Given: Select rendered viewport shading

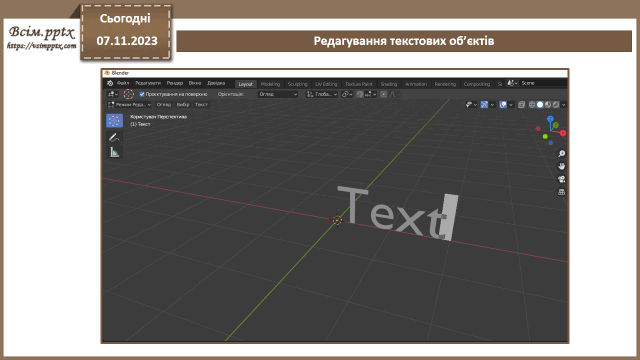Looking at the screenshot, I should [x=556, y=105].
